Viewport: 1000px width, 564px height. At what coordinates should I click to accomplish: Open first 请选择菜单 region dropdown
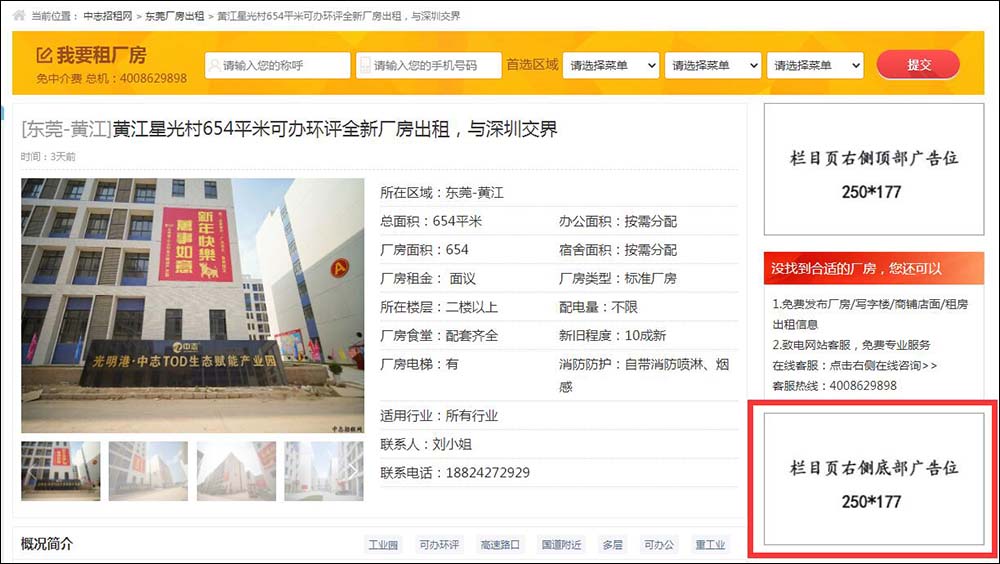click(x=611, y=65)
